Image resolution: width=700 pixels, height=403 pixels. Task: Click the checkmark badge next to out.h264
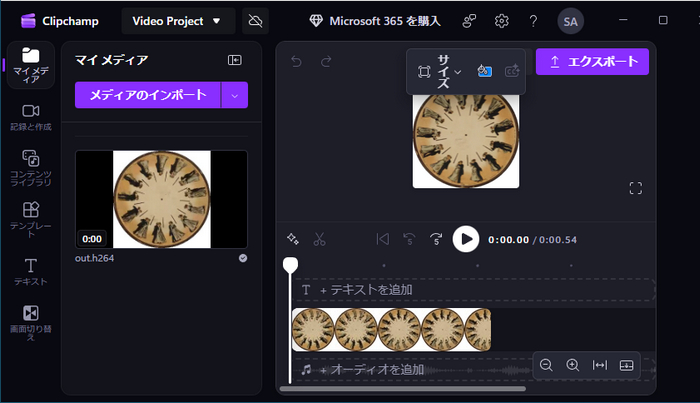pos(243,258)
